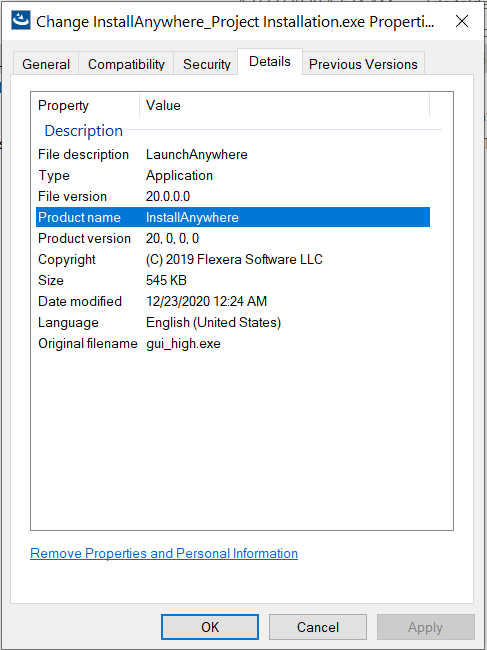
Task: Click the 12/23/2020 12:24 AM date value
Action: 206,301
